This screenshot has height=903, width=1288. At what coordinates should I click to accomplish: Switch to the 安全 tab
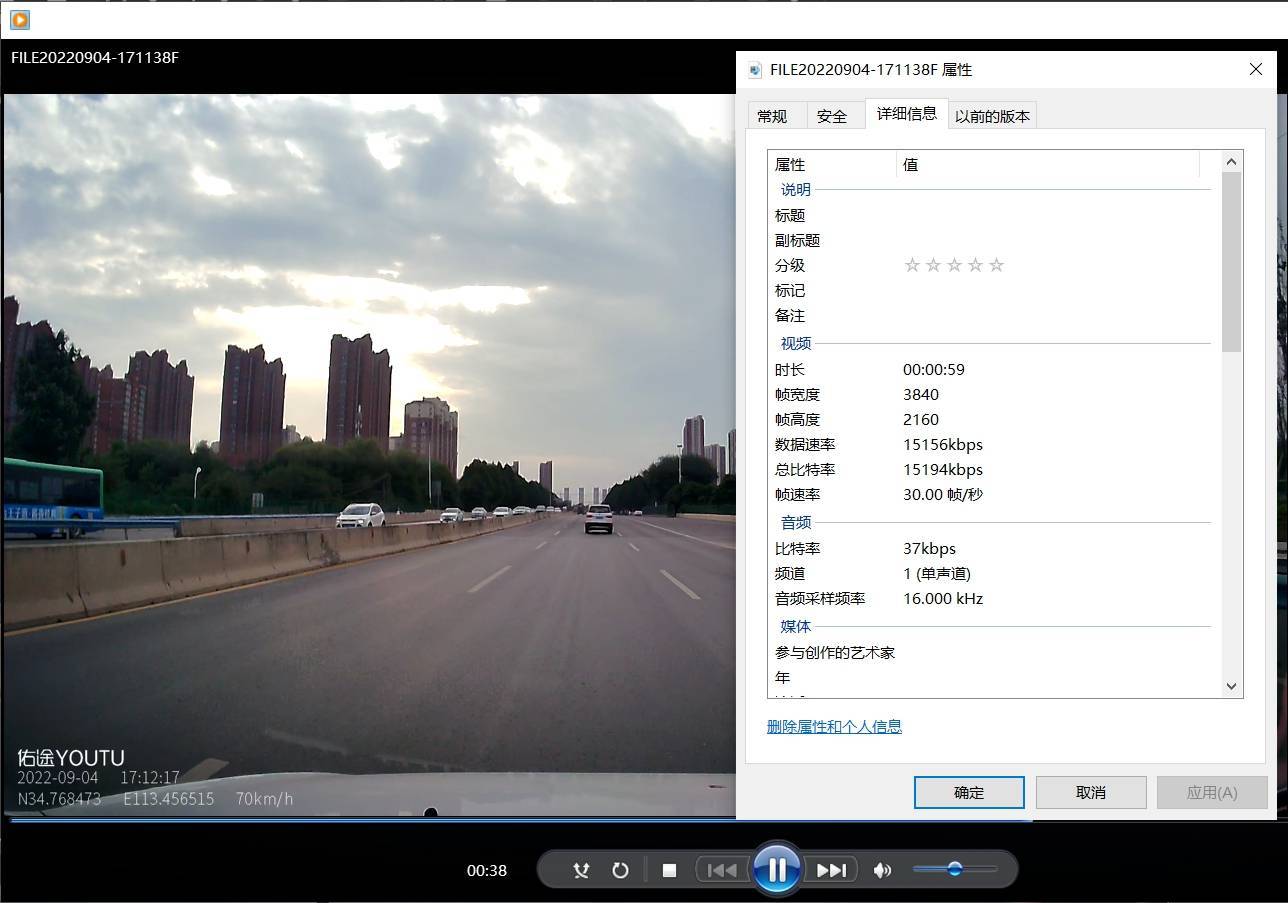point(833,115)
